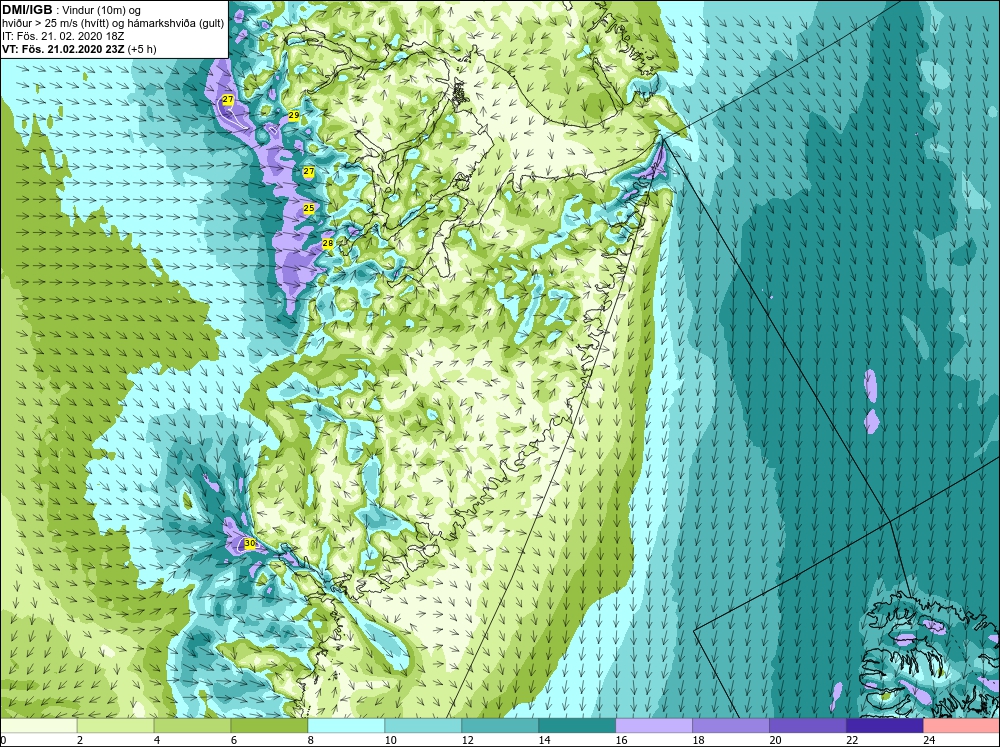Pick the dark indigo 22–24 legend swatch
This screenshot has height=747, width=1000.
click(885, 726)
